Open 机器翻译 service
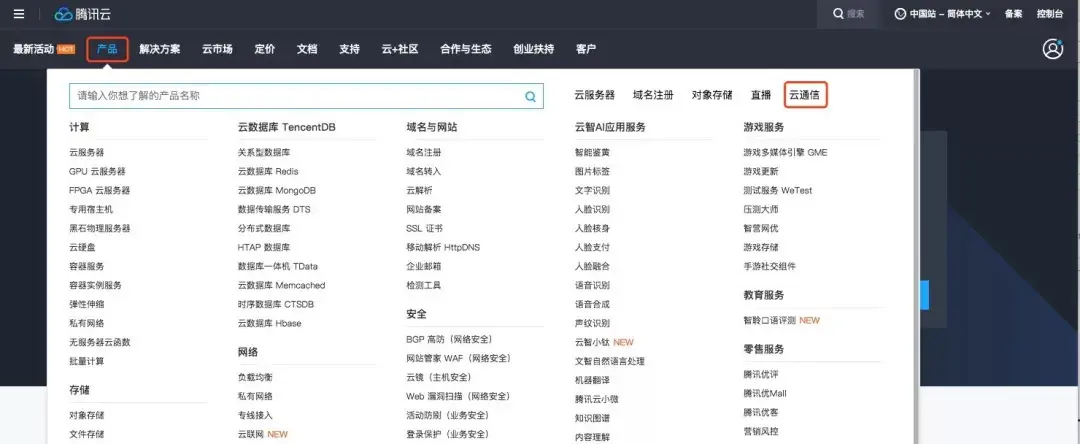 [592, 379]
